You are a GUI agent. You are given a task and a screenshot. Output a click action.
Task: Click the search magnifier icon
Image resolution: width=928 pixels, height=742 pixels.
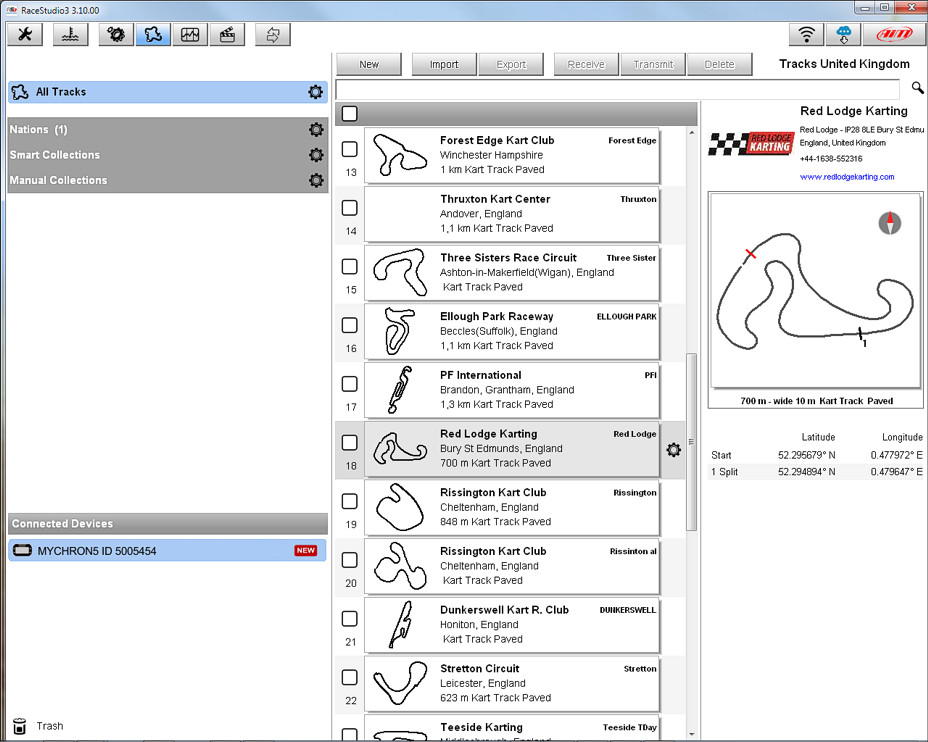coord(917,88)
